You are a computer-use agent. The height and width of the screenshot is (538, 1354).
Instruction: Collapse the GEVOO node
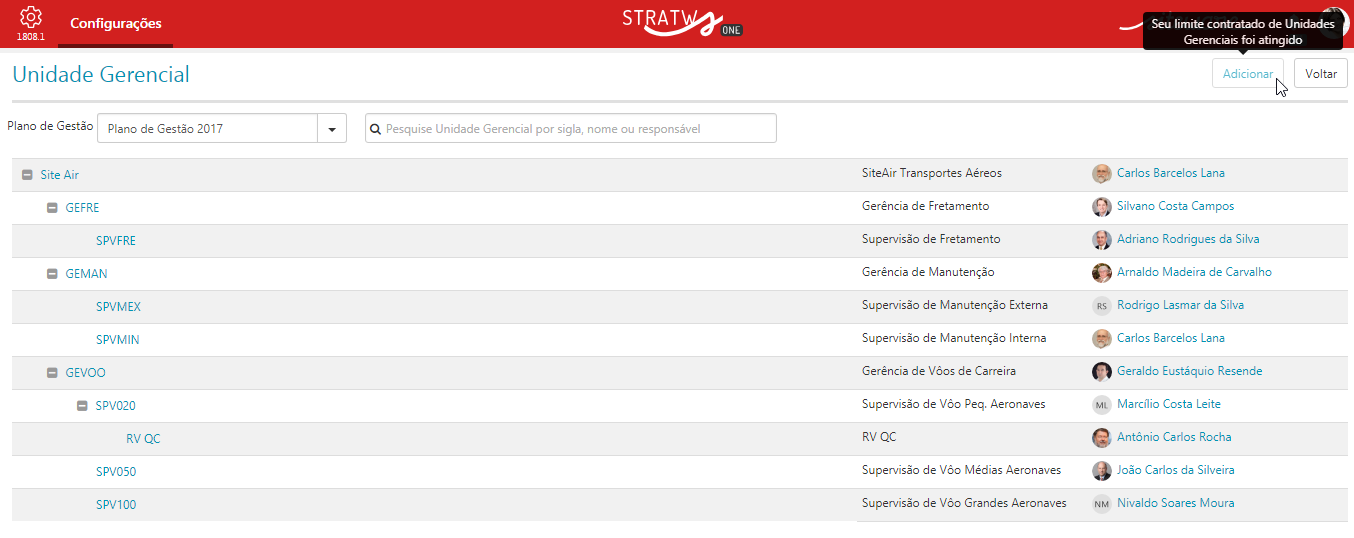point(52,373)
